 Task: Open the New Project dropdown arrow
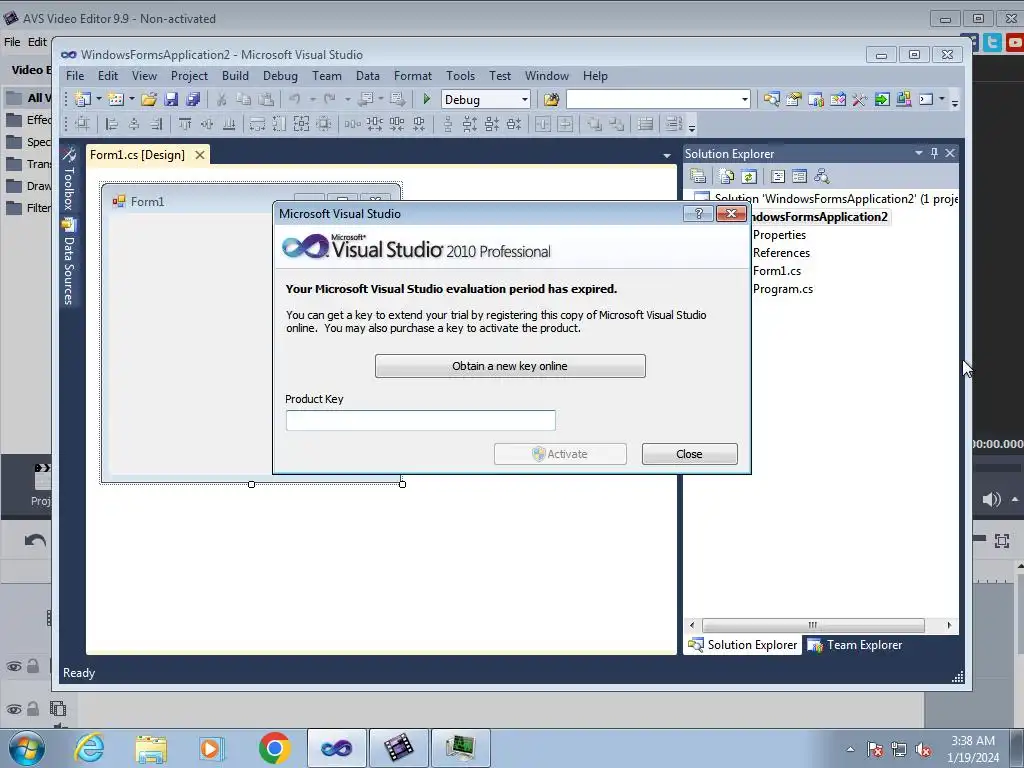(99, 99)
